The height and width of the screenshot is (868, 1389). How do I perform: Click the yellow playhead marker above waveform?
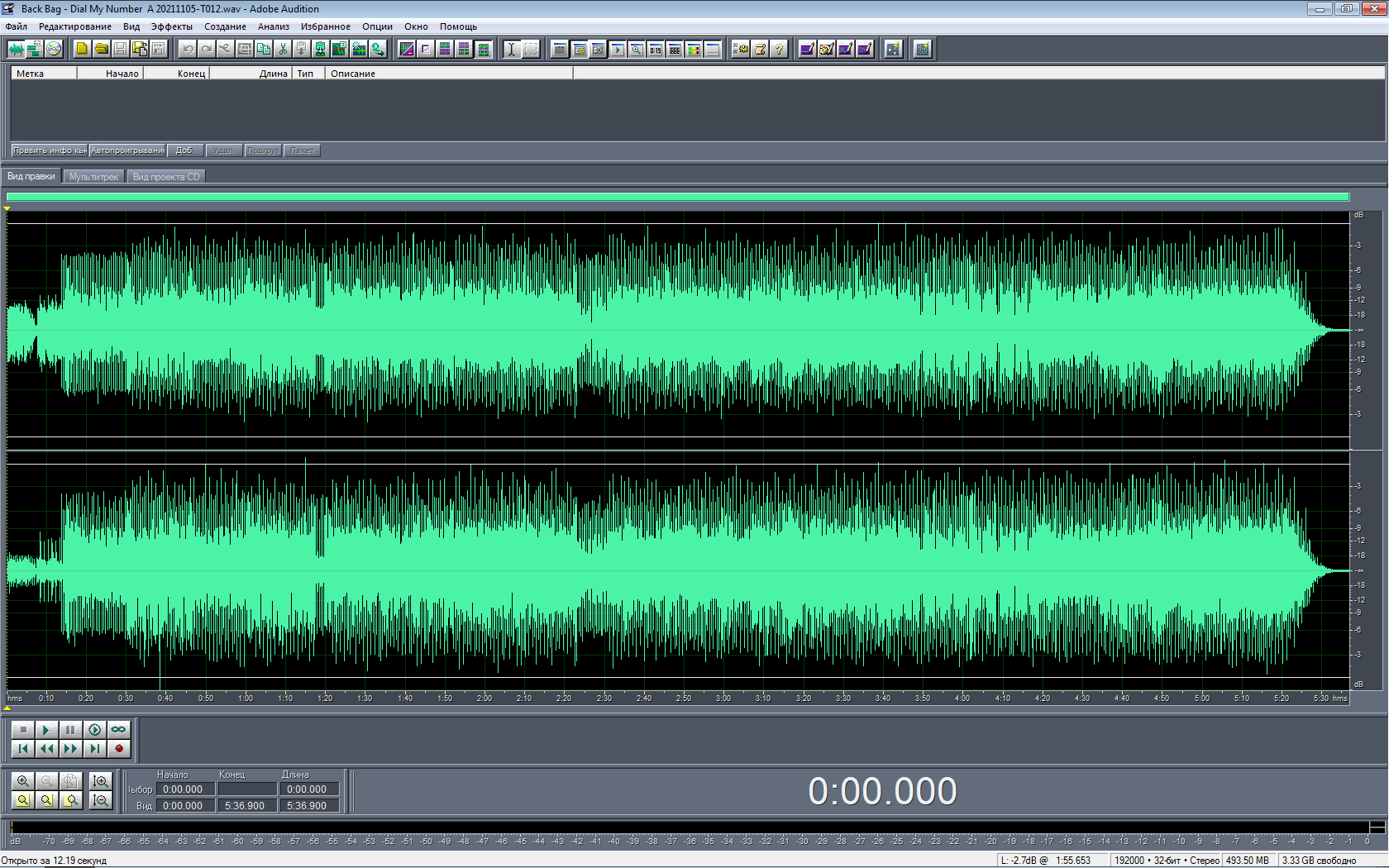coord(7,208)
